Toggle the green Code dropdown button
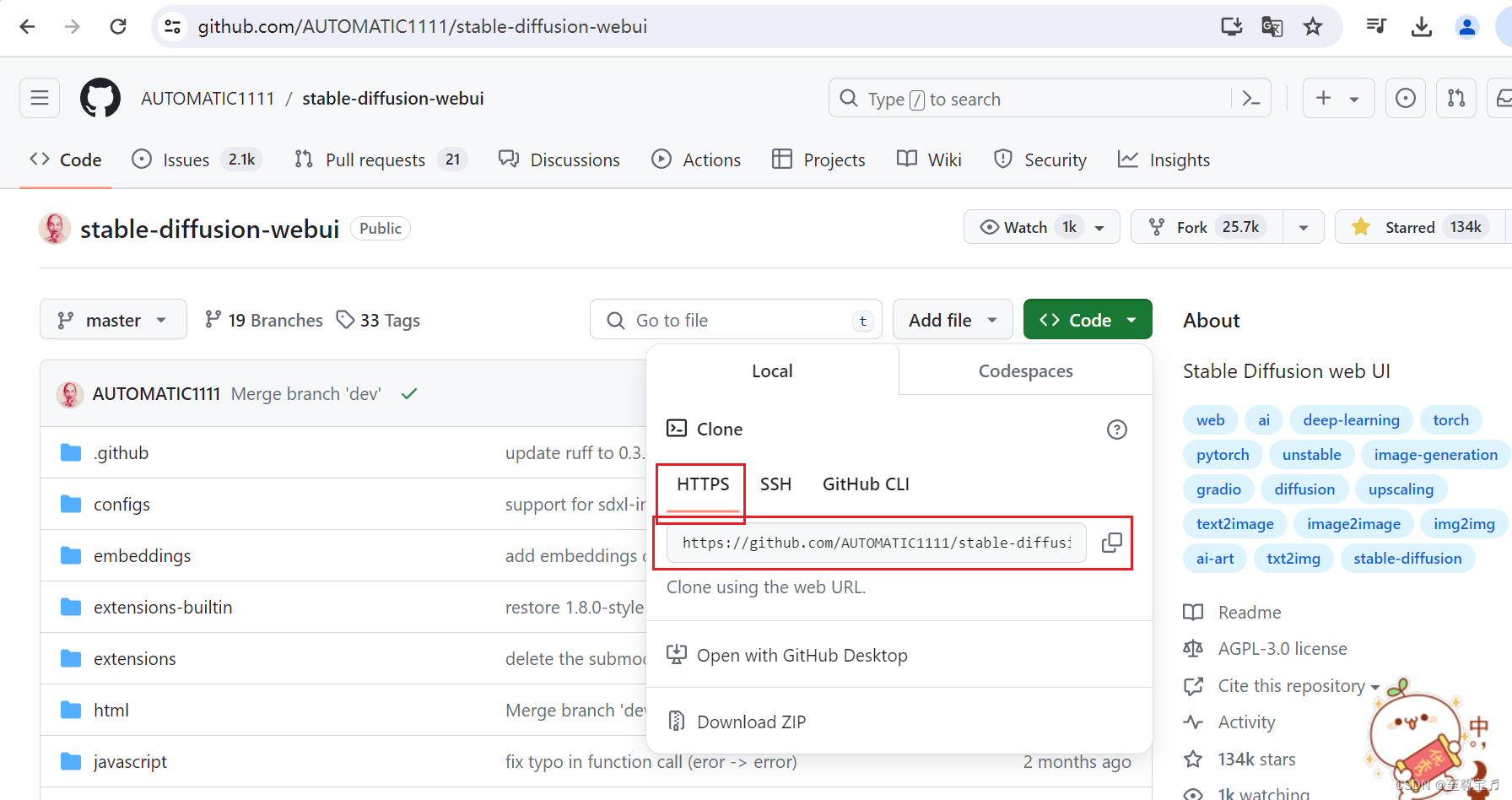 click(x=1088, y=320)
